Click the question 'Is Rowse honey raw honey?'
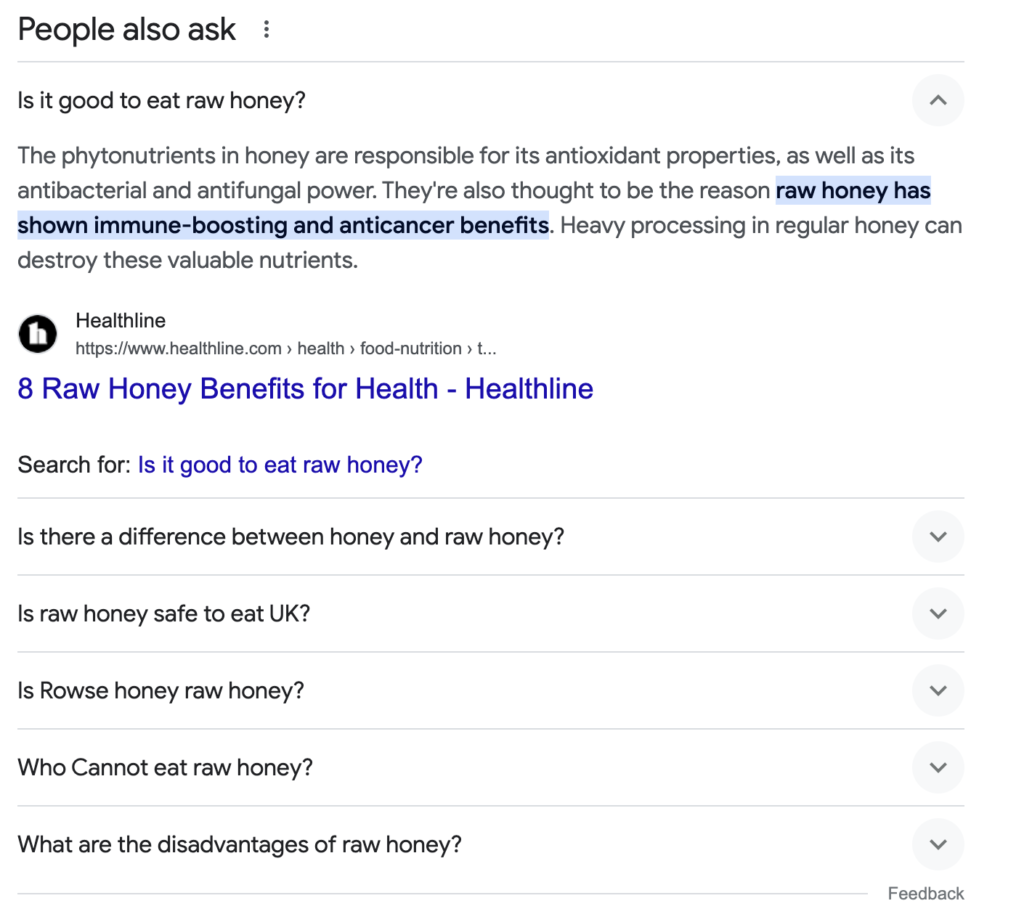Image resolution: width=1024 pixels, height=922 pixels. pos(161,691)
